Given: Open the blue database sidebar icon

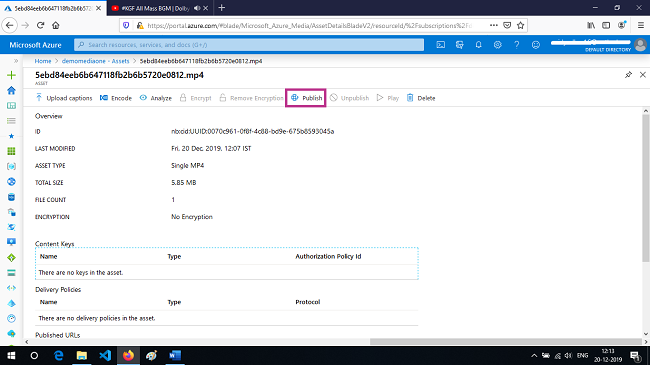Looking at the screenshot, I should pos(11,197).
